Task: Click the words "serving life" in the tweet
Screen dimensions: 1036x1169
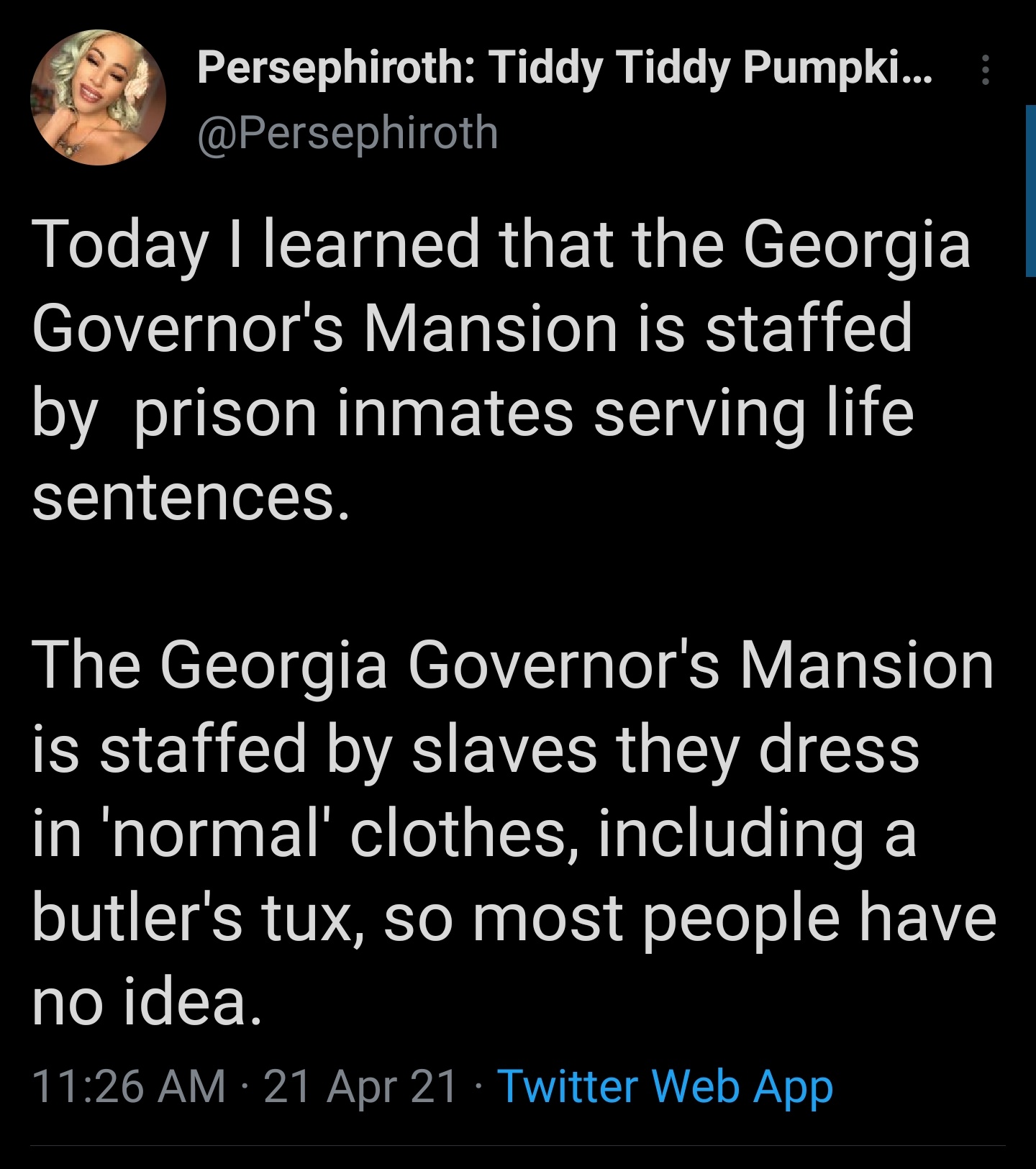Action: coord(753,414)
